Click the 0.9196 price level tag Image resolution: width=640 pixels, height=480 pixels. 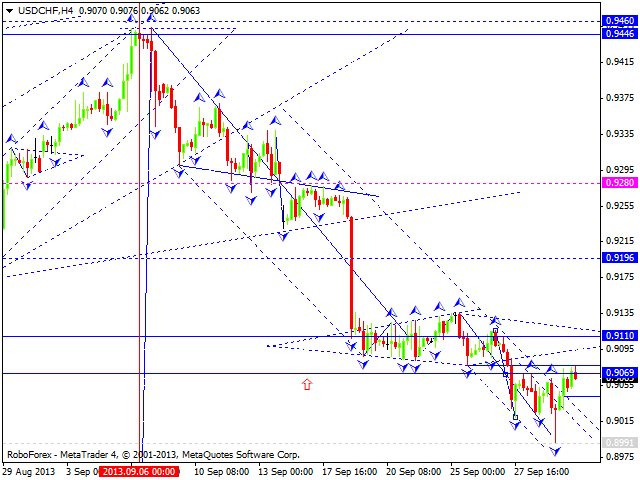click(x=619, y=257)
